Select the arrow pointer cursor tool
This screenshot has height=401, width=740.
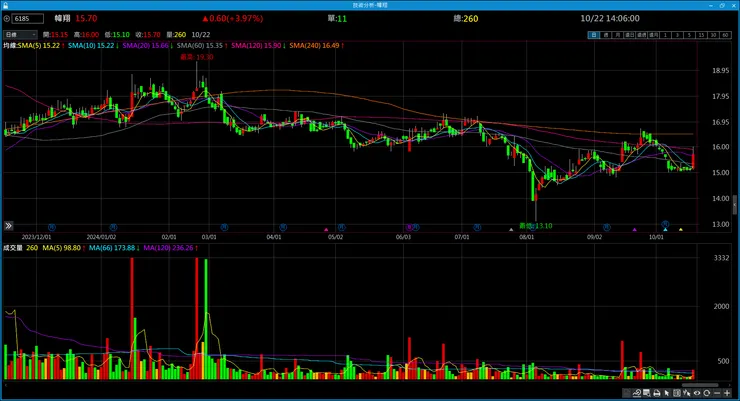coord(667,393)
